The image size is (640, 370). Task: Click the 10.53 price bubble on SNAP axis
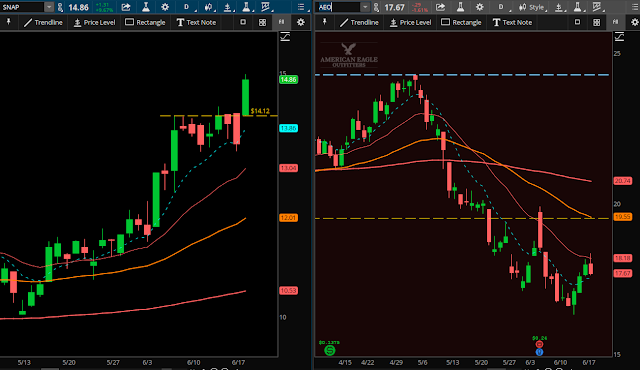click(288, 290)
